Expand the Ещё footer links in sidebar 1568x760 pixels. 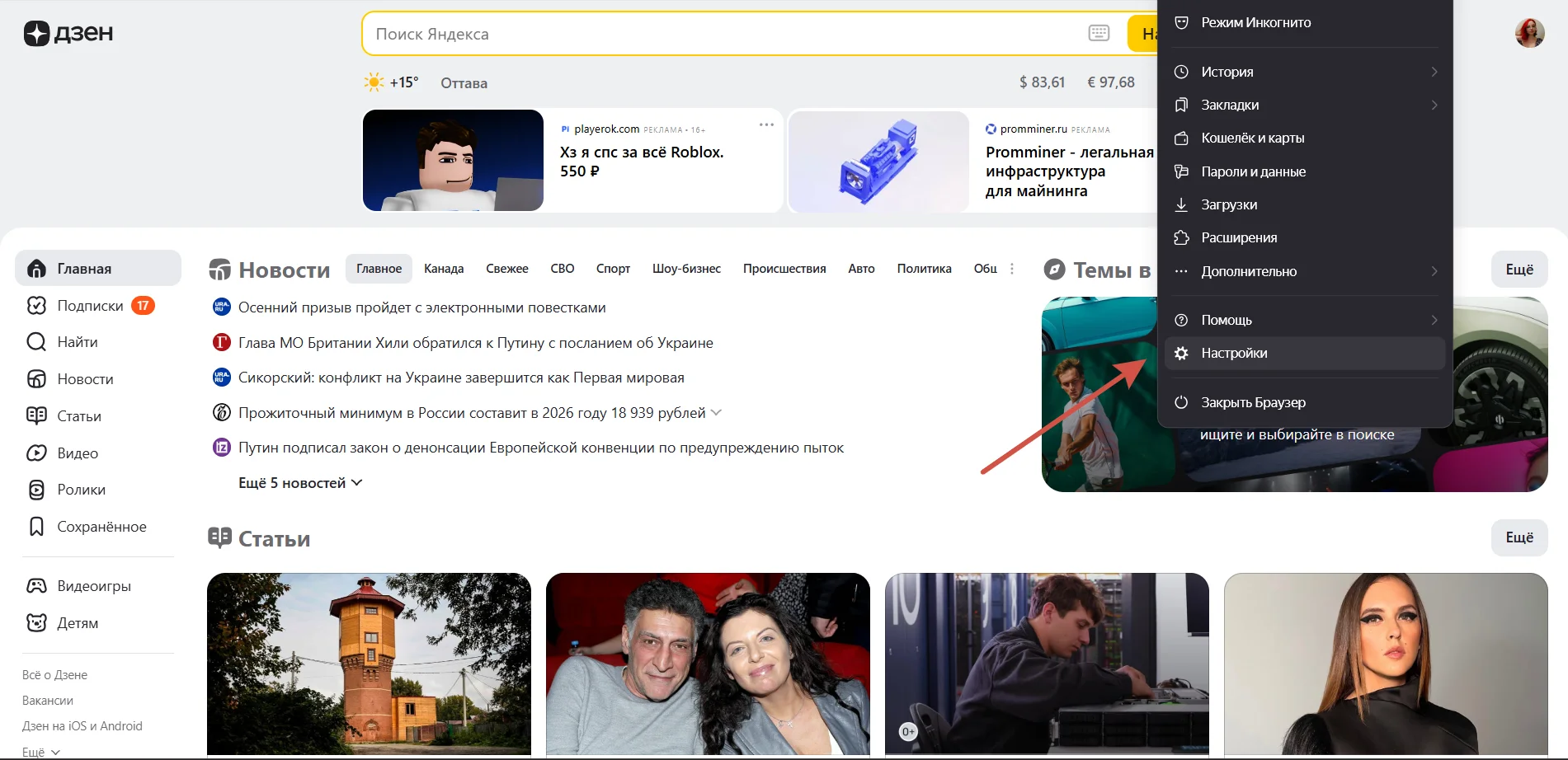[x=41, y=753]
